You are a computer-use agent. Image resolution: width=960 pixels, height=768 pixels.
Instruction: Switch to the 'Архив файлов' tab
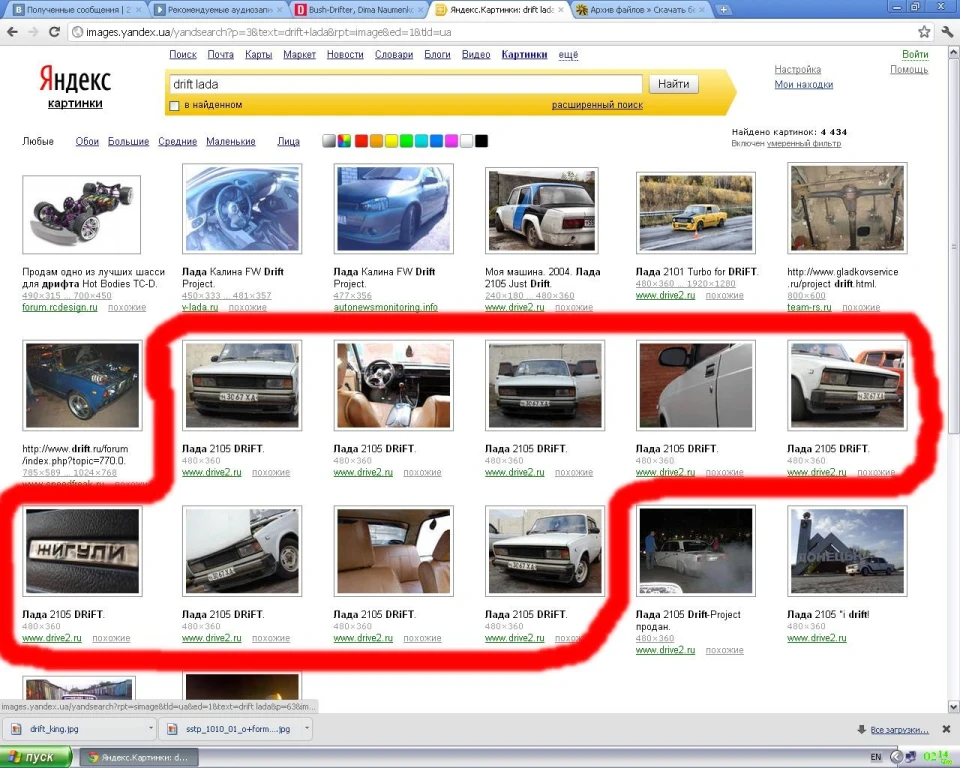pyautogui.click(x=642, y=10)
